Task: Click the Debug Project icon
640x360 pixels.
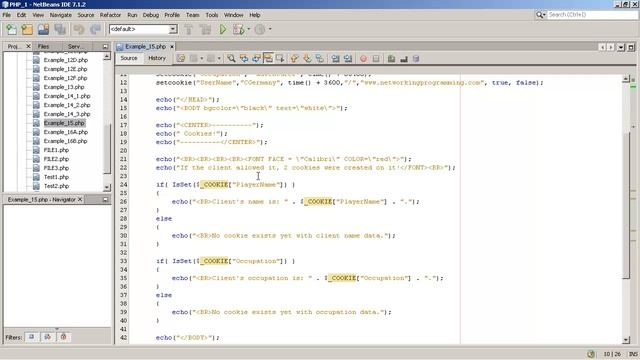Action: point(238,29)
